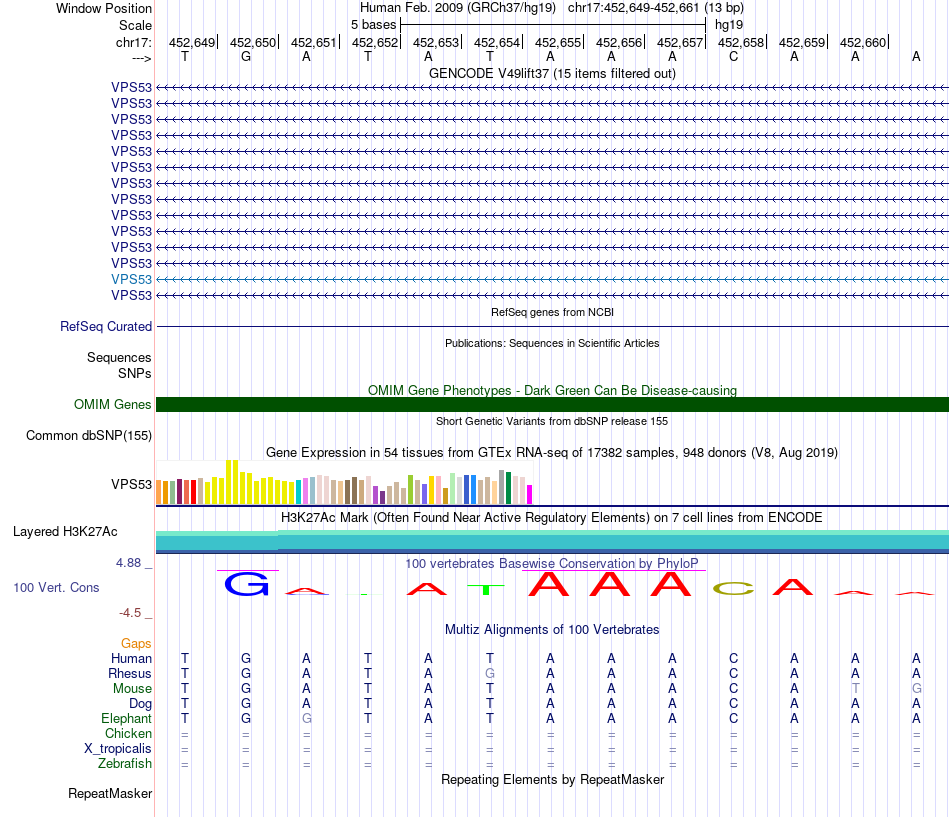Click '100 vertebrates Basewise Conservation by PhyloP' title
Image resolution: width=950 pixels, height=817 pixels.
pyautogui.click(x=552, y=564)
